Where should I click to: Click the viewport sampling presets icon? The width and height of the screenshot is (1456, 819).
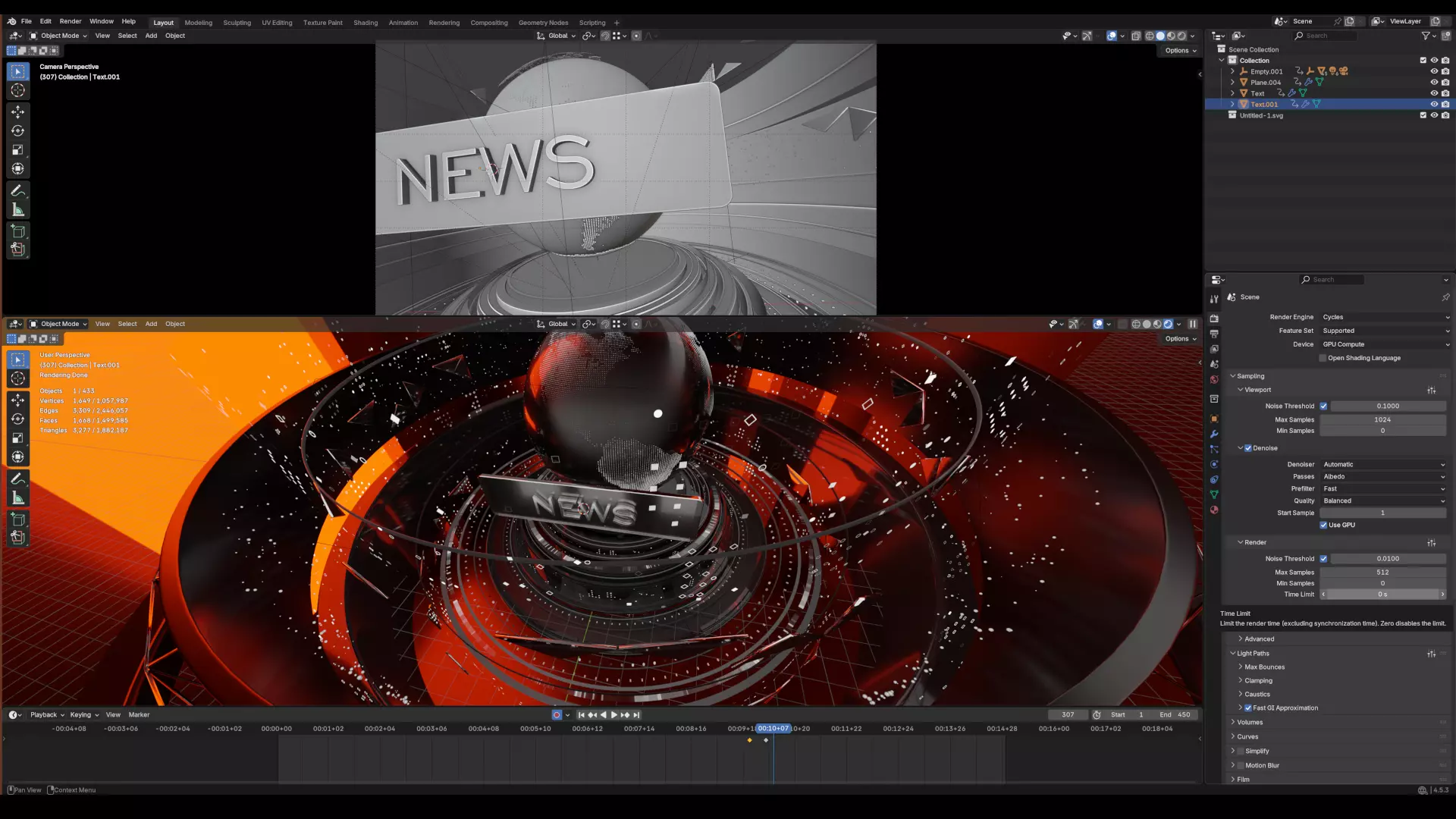(x=1432, y=390)
